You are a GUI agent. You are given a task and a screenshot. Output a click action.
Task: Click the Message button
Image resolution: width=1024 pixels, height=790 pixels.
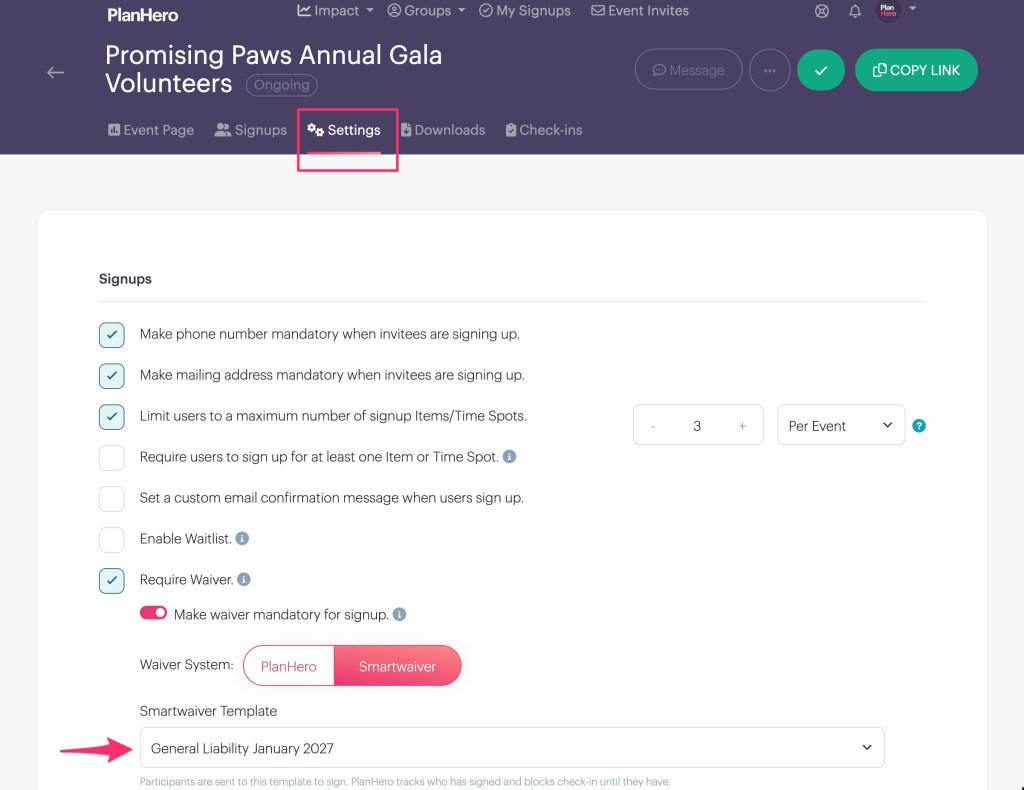click(x=688, y=70)
